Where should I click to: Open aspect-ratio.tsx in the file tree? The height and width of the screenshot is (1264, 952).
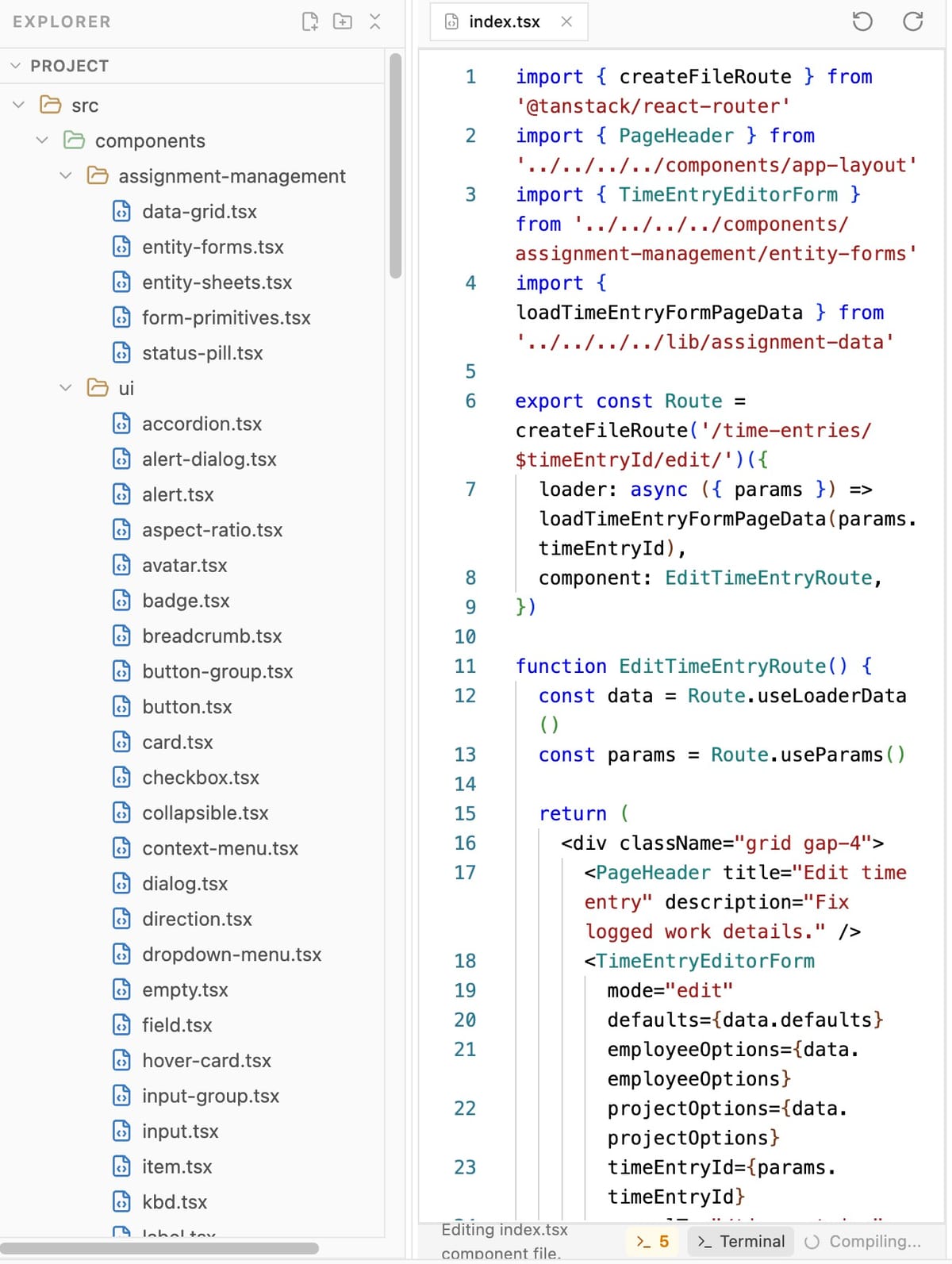pos(213,530)
